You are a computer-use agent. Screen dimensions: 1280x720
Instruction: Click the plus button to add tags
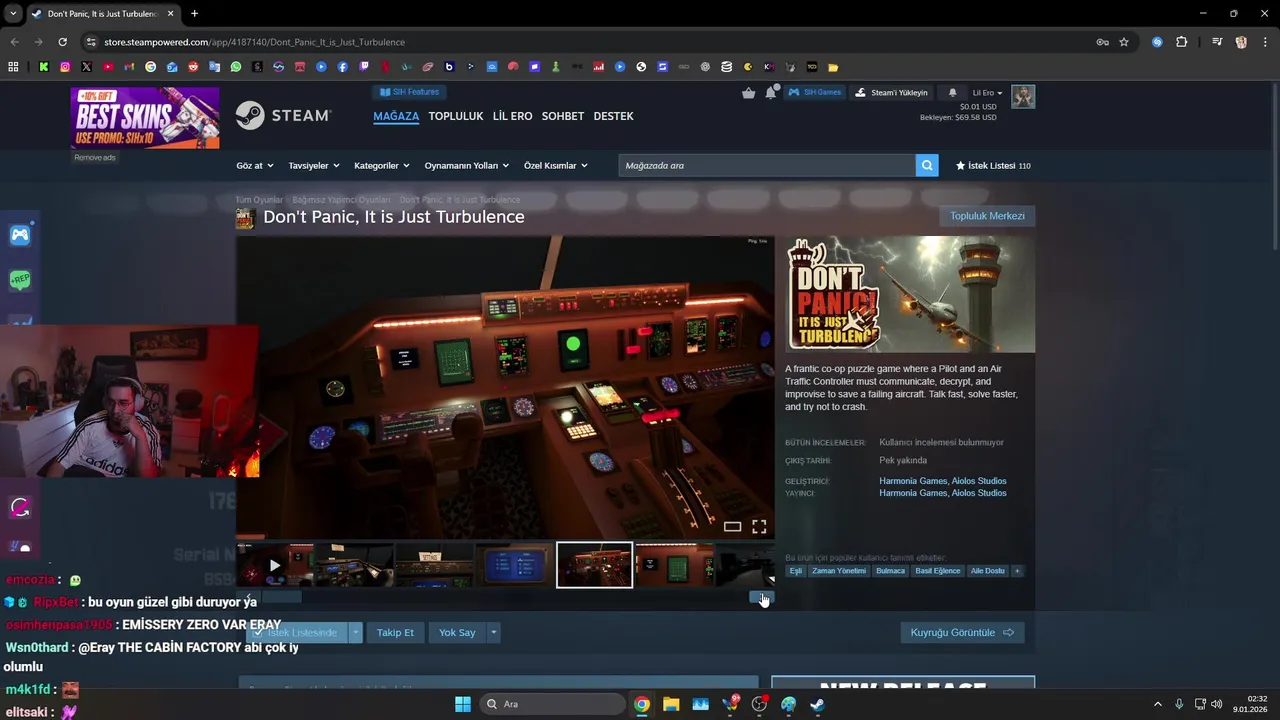1017,571
